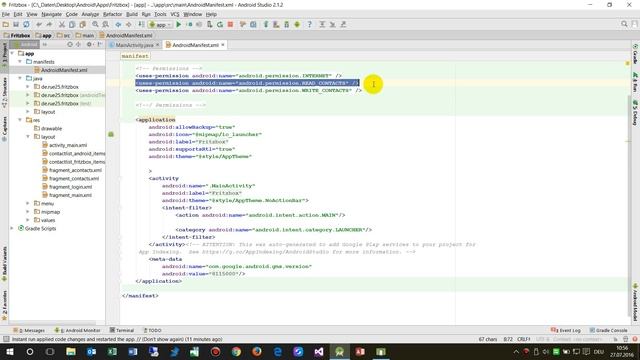Screen dimensions: 640x360
Task: Click the Copy toolbar icon
Action: point(72,24)
